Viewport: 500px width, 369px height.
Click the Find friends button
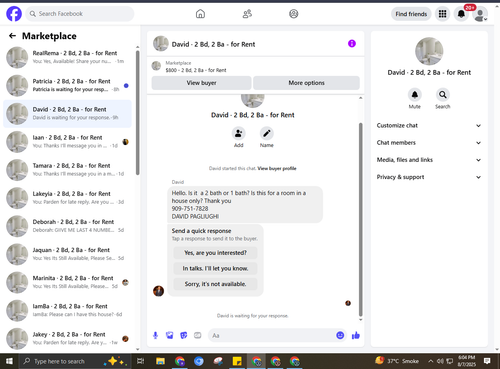411,14
